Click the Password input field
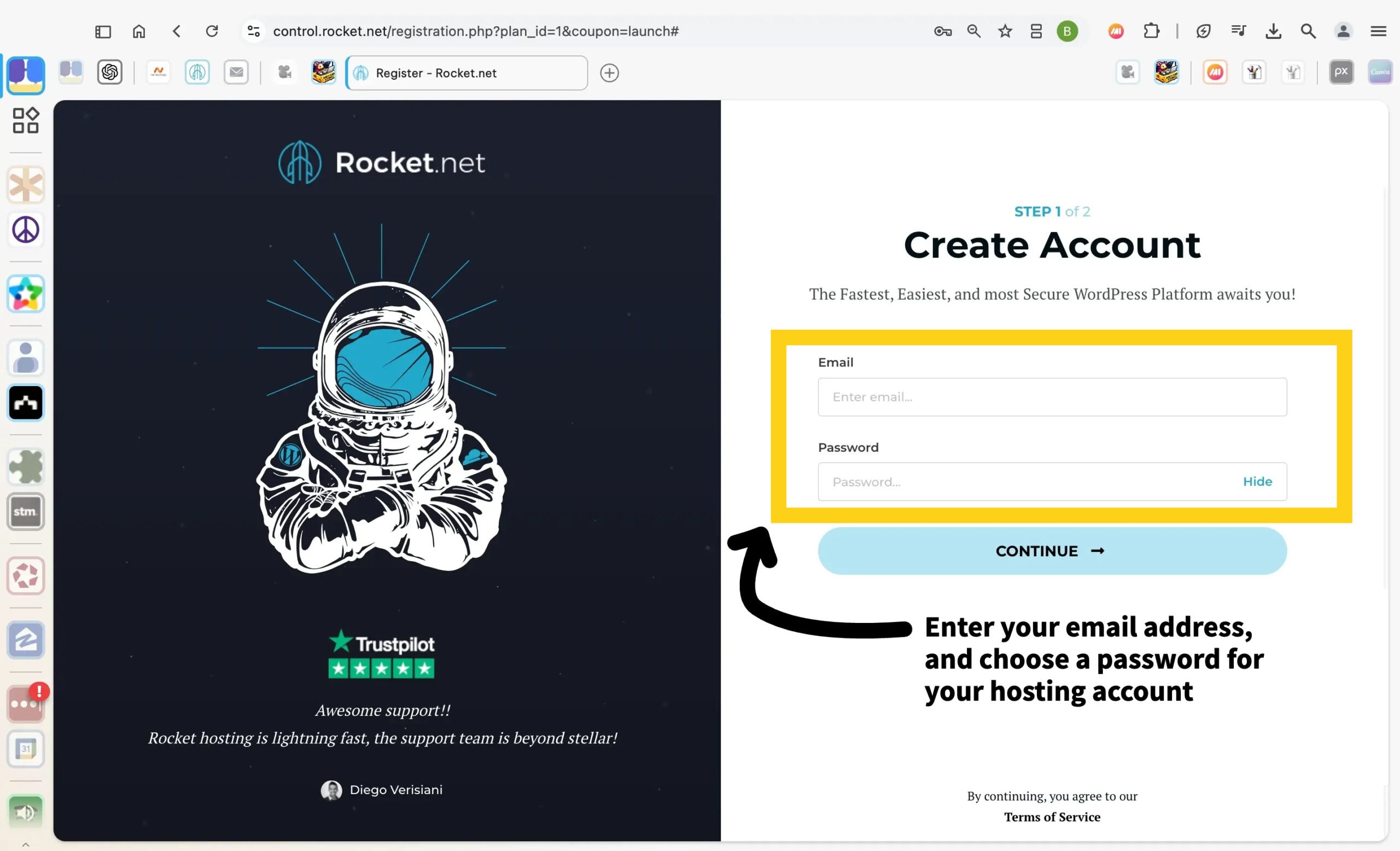This screenshot has width=1400, height=851. point(1023,482)
